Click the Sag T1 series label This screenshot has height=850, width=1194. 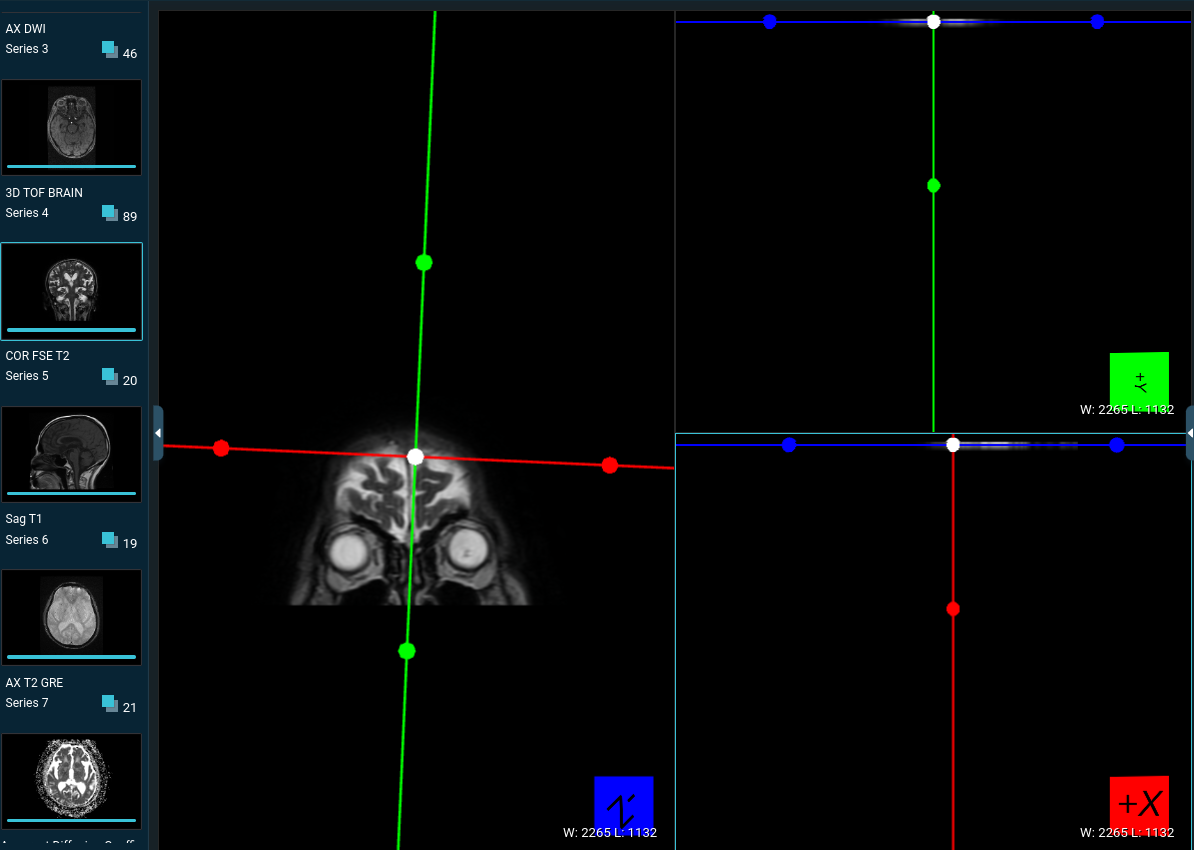coord(24,519)
